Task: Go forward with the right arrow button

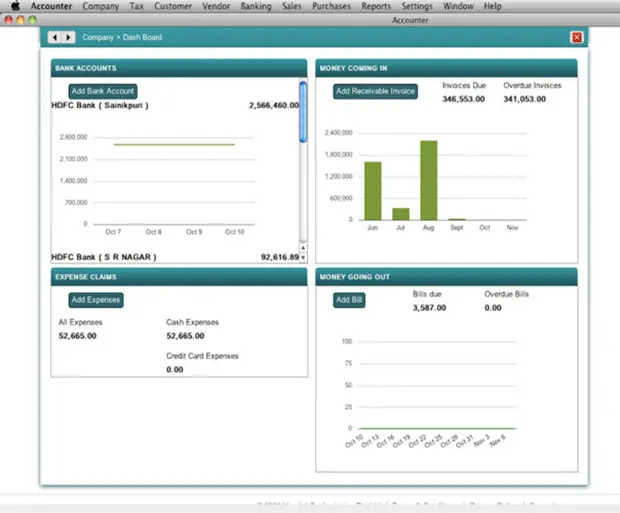Action: coord(68,37)
